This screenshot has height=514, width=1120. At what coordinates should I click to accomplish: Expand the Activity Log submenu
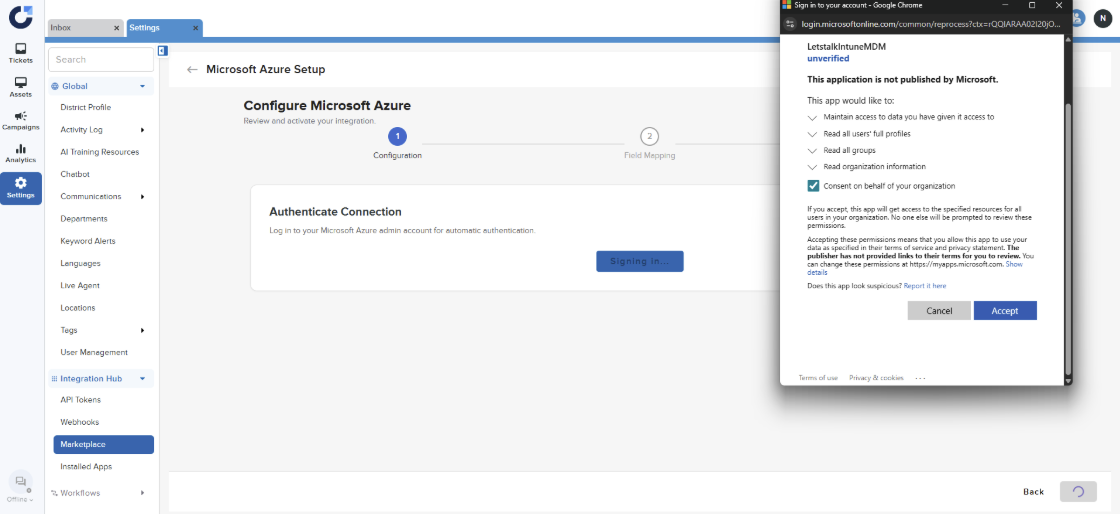[x=142, y=130]
